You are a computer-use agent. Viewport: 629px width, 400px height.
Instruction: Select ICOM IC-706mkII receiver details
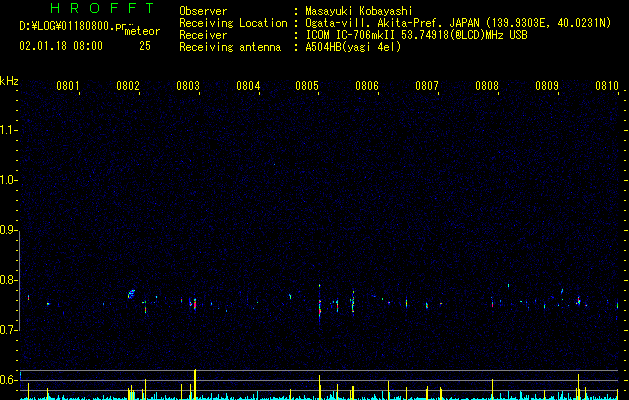[416, 35]
